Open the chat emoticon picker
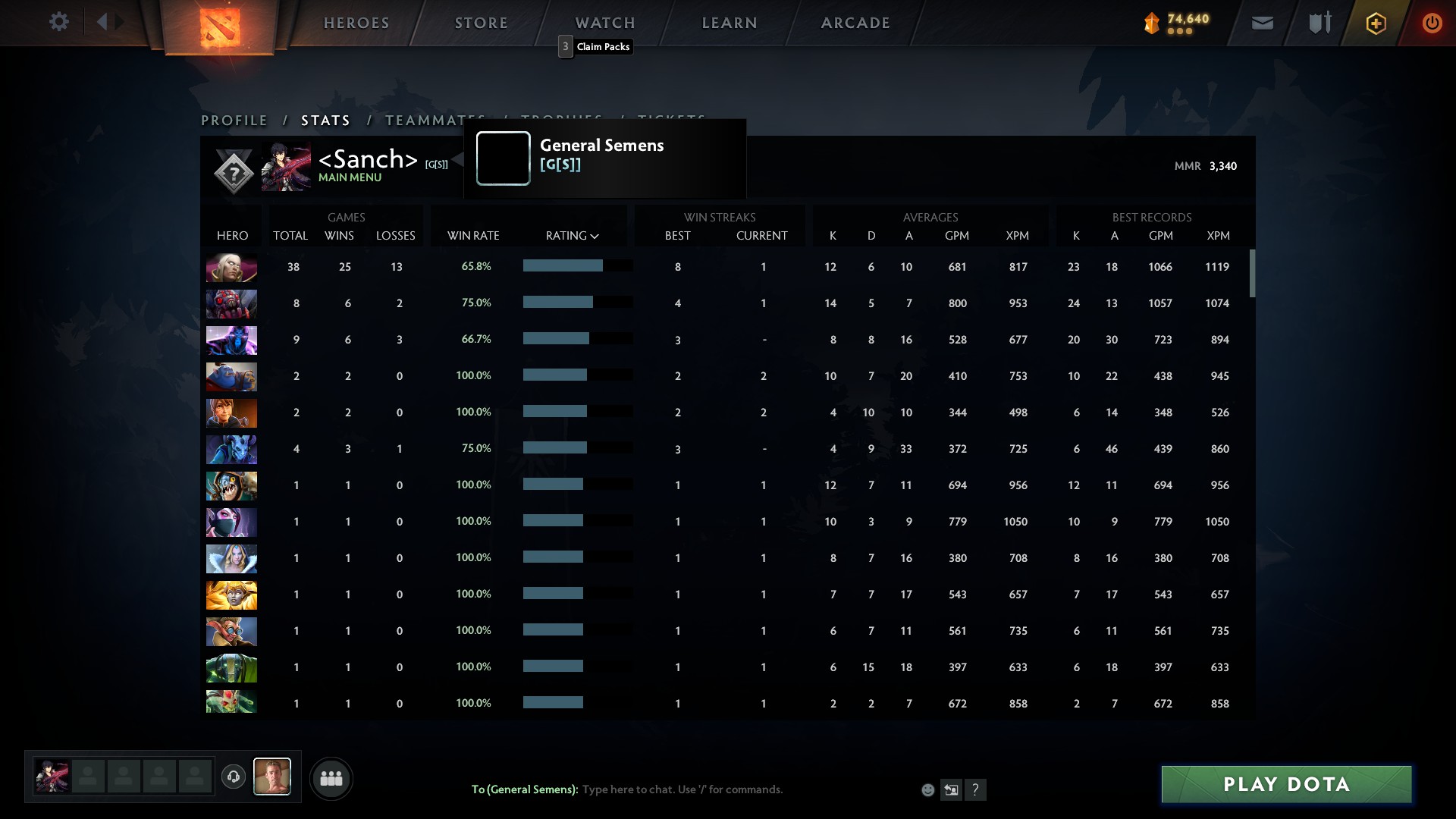This screenshot has height=819, width=1456. point(927,790)
